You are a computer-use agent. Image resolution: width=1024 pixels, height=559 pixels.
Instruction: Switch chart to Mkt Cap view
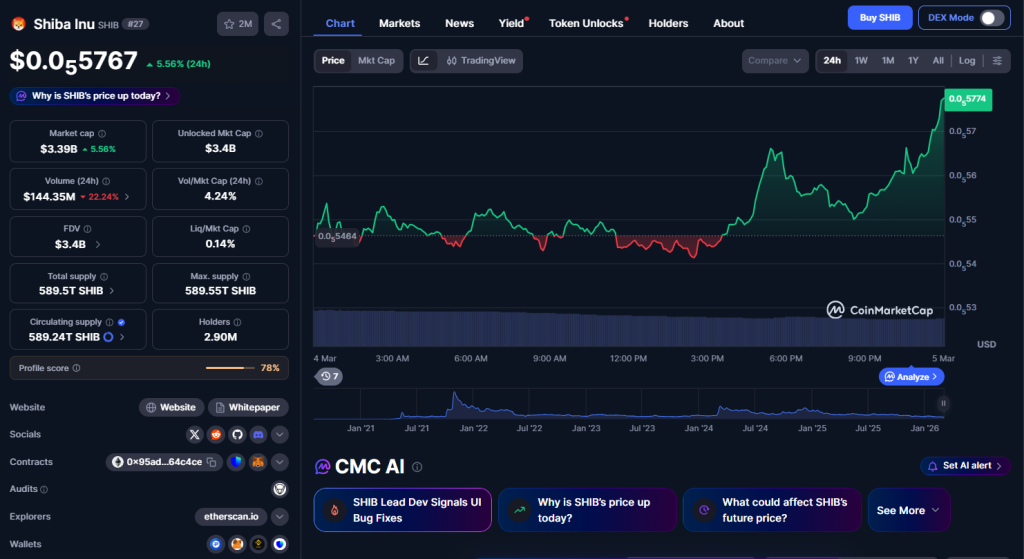(376, 61)
